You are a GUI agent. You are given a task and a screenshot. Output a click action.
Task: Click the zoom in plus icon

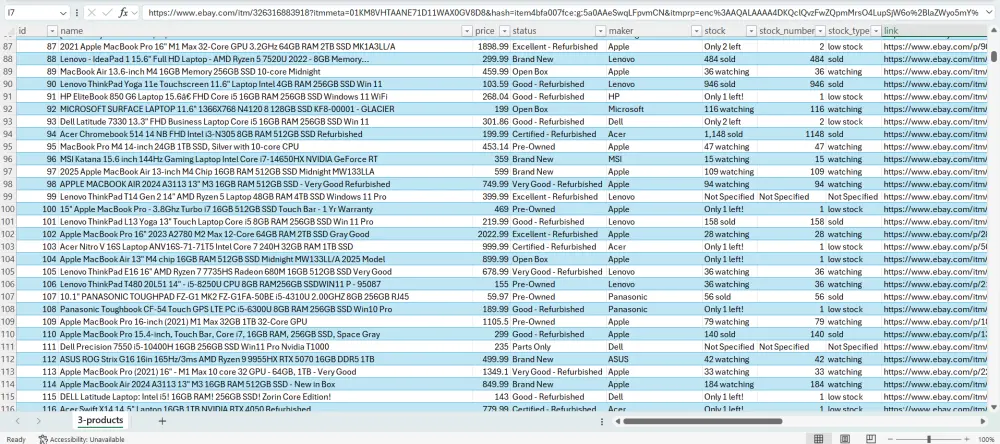(969, 439)
